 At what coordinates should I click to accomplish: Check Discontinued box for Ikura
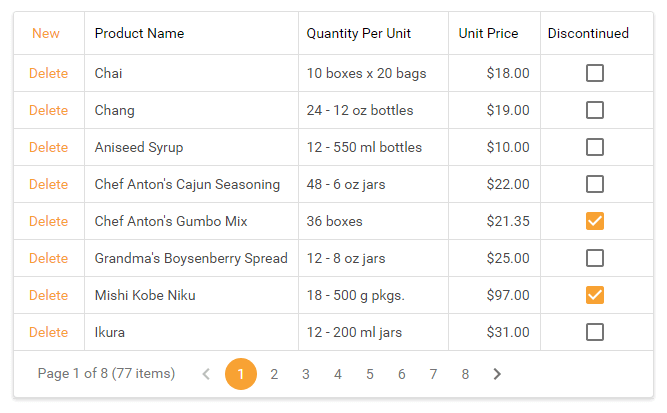click(595, 332)
